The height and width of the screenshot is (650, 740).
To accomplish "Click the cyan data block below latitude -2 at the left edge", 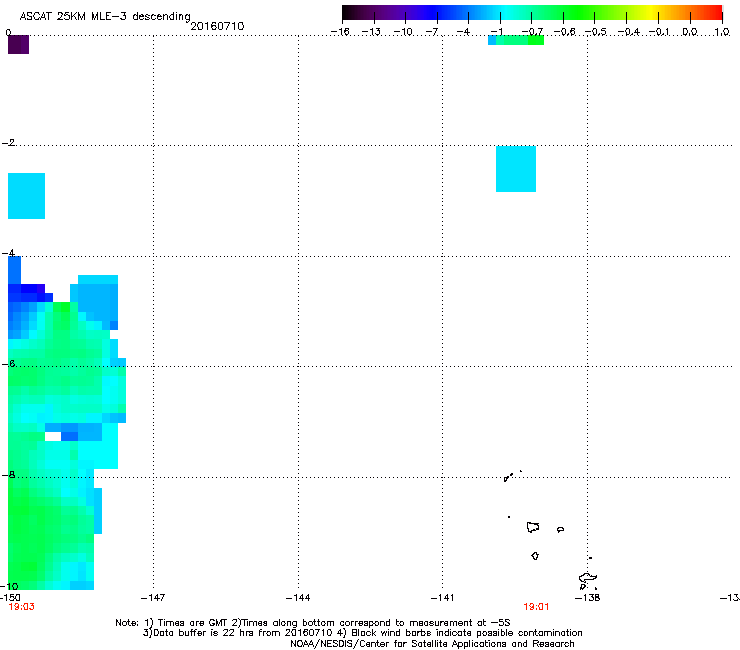I will tap(26, 196).
